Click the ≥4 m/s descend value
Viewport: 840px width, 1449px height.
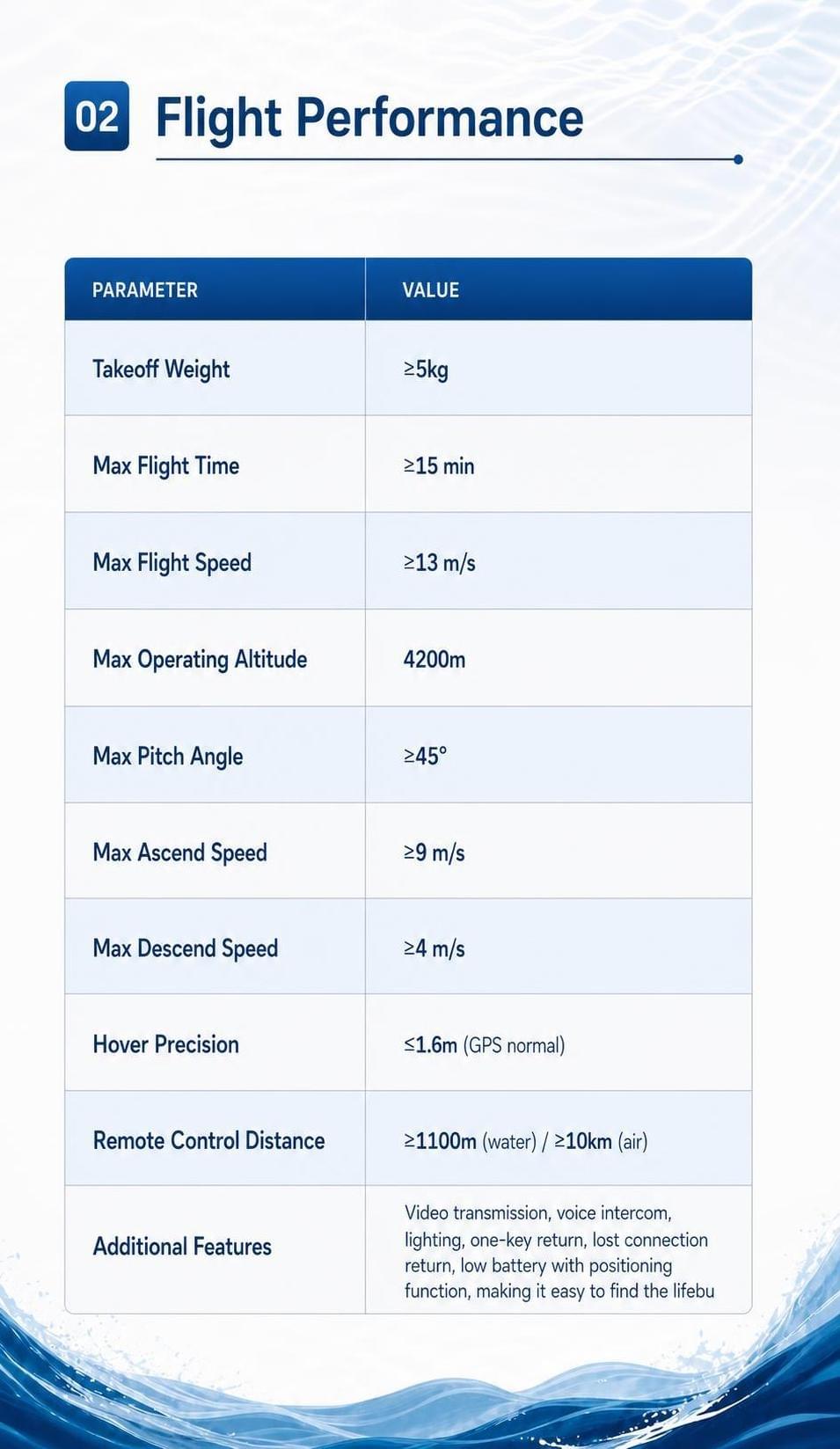pos(434,948)
